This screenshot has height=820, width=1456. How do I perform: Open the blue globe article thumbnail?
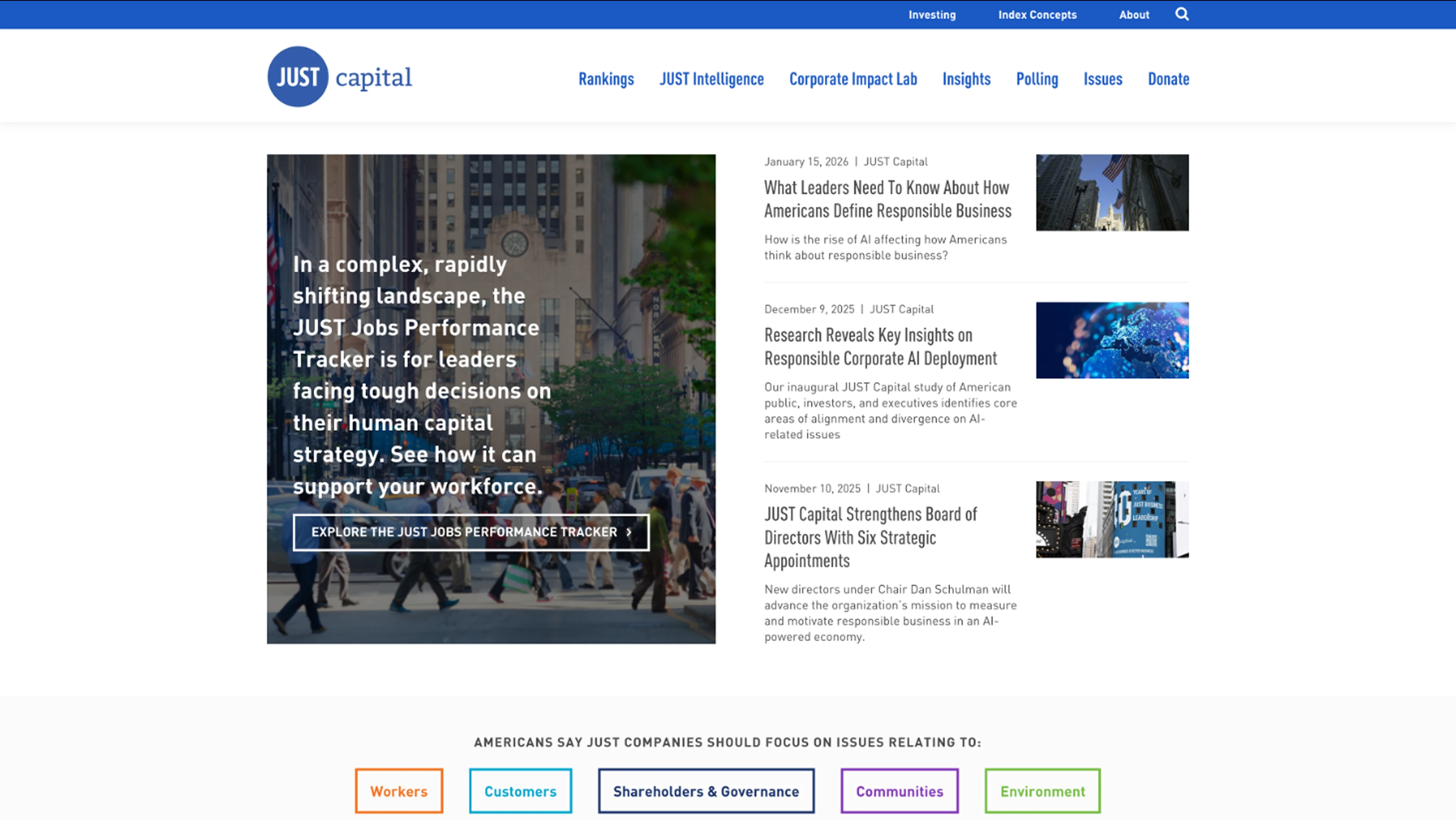[1112, 340]
